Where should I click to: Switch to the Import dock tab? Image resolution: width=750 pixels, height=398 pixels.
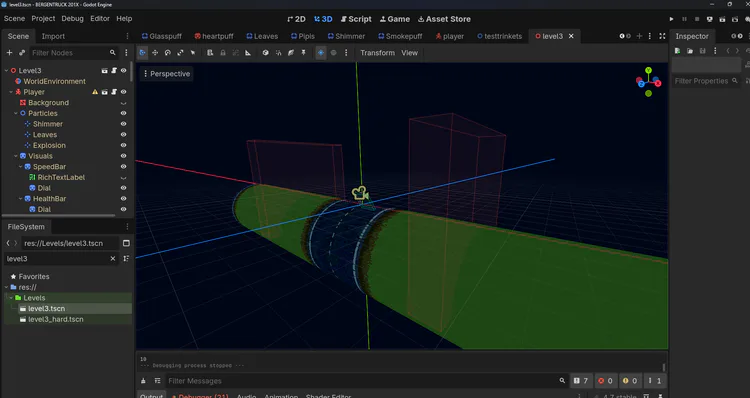coord(53,36)
